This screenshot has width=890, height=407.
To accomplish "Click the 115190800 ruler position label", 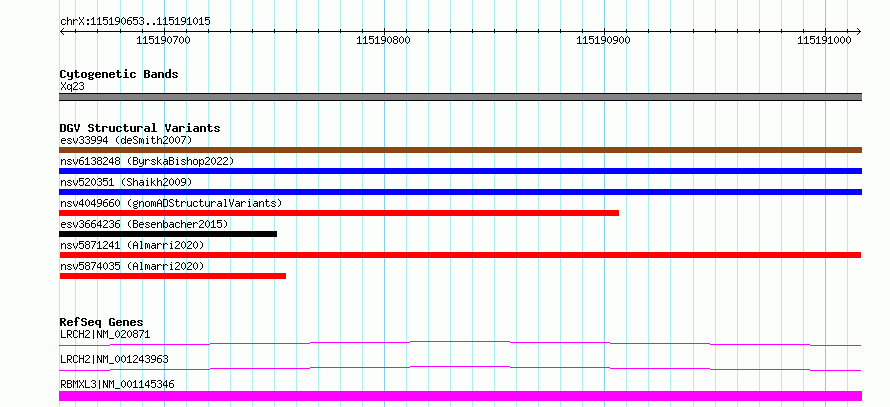I will click(384, 40).
